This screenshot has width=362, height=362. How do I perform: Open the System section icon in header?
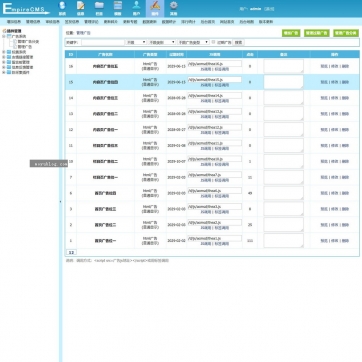tap(62, 8)
